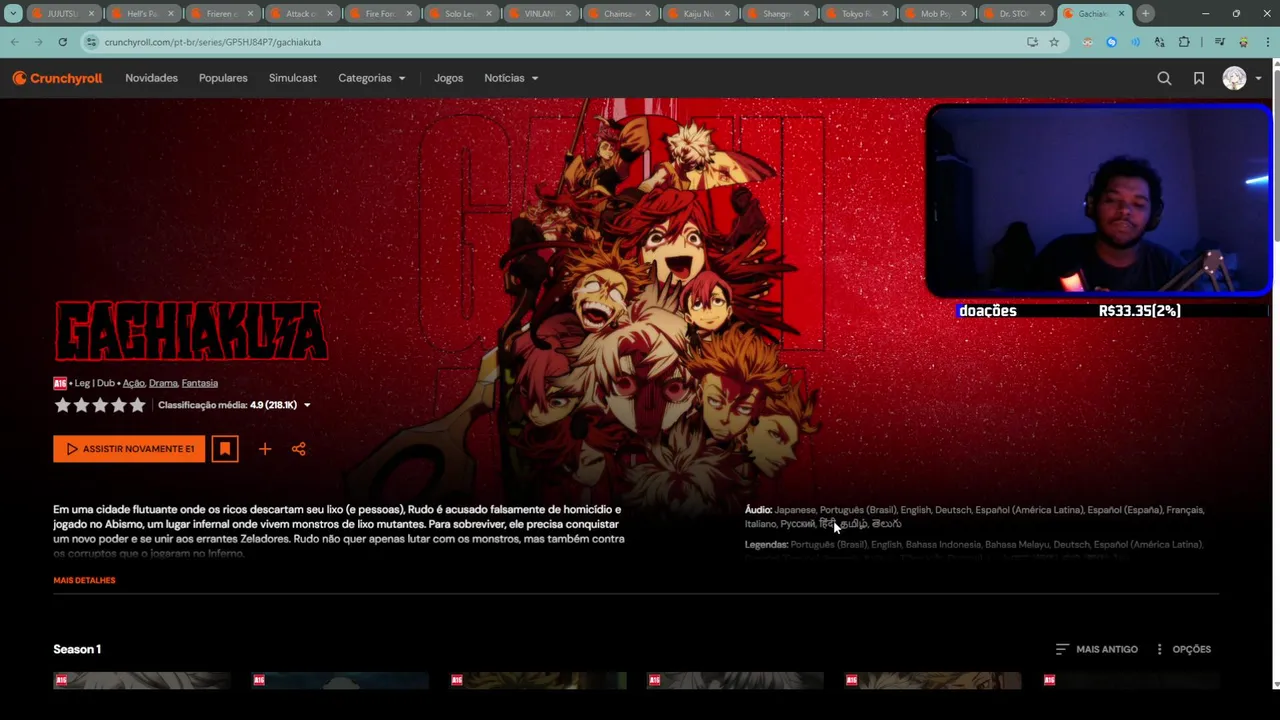Close the Frieren browser tab
The image size is (1280, 720).
[x=250, y=14]
